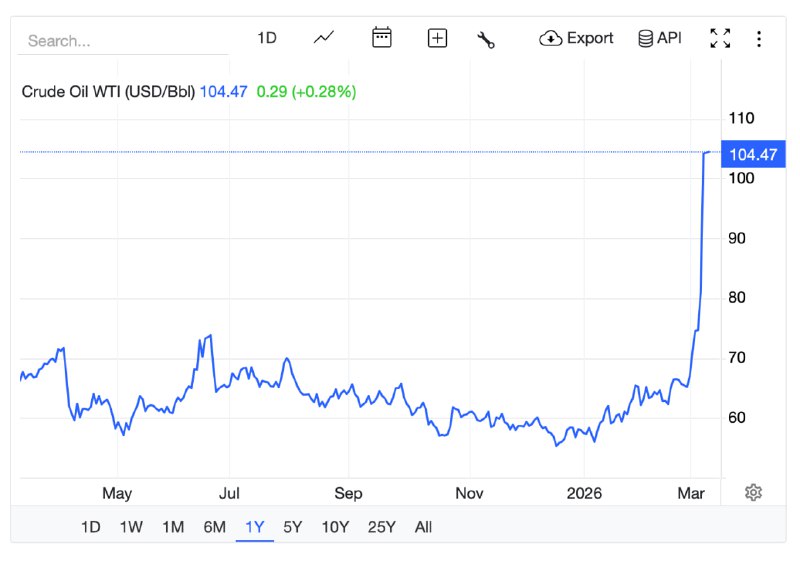Open the chart type line icon
800x561 pixels.
point(323,38)
